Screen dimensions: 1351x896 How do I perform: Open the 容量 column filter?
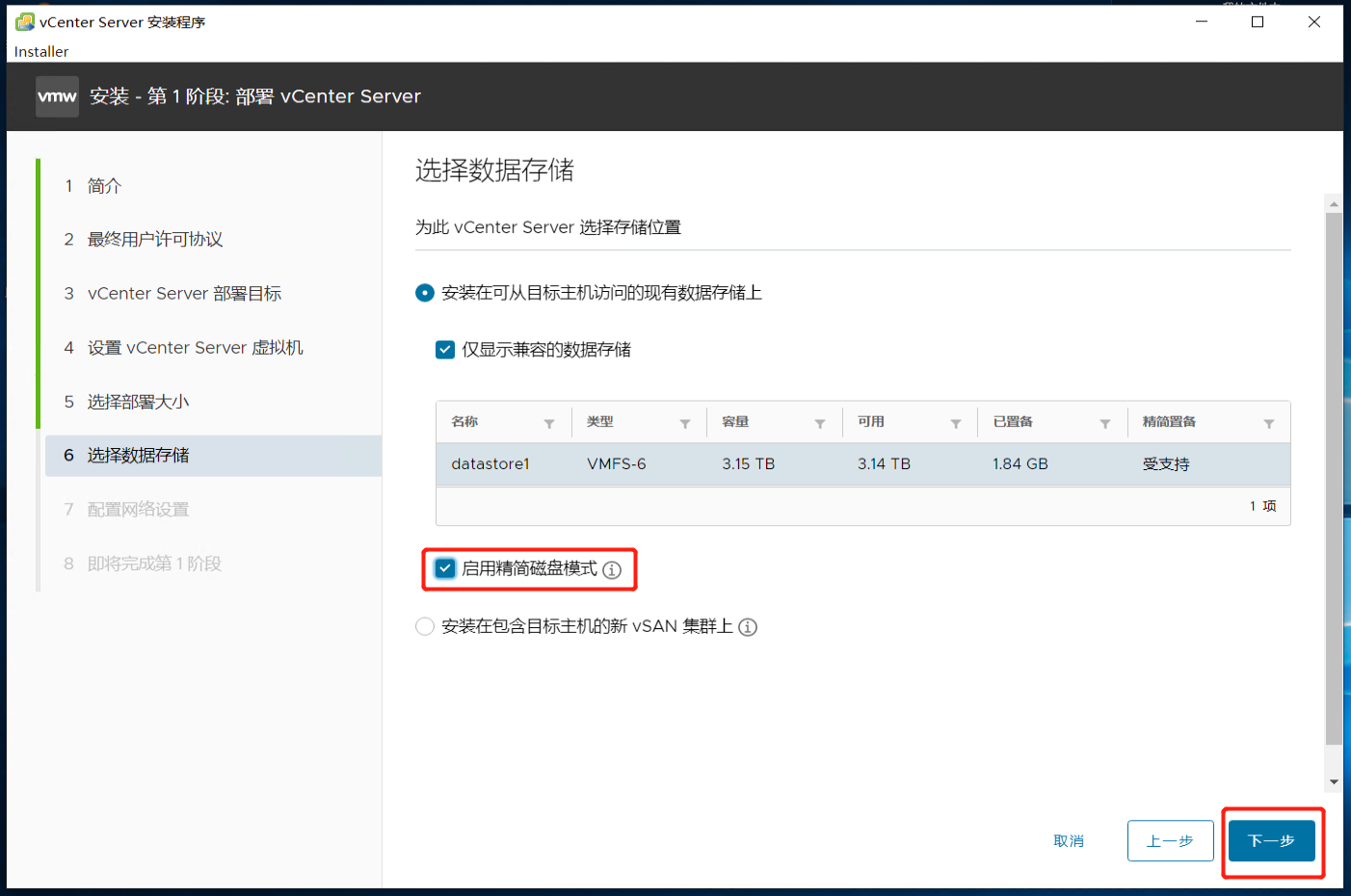pos(820,422)
